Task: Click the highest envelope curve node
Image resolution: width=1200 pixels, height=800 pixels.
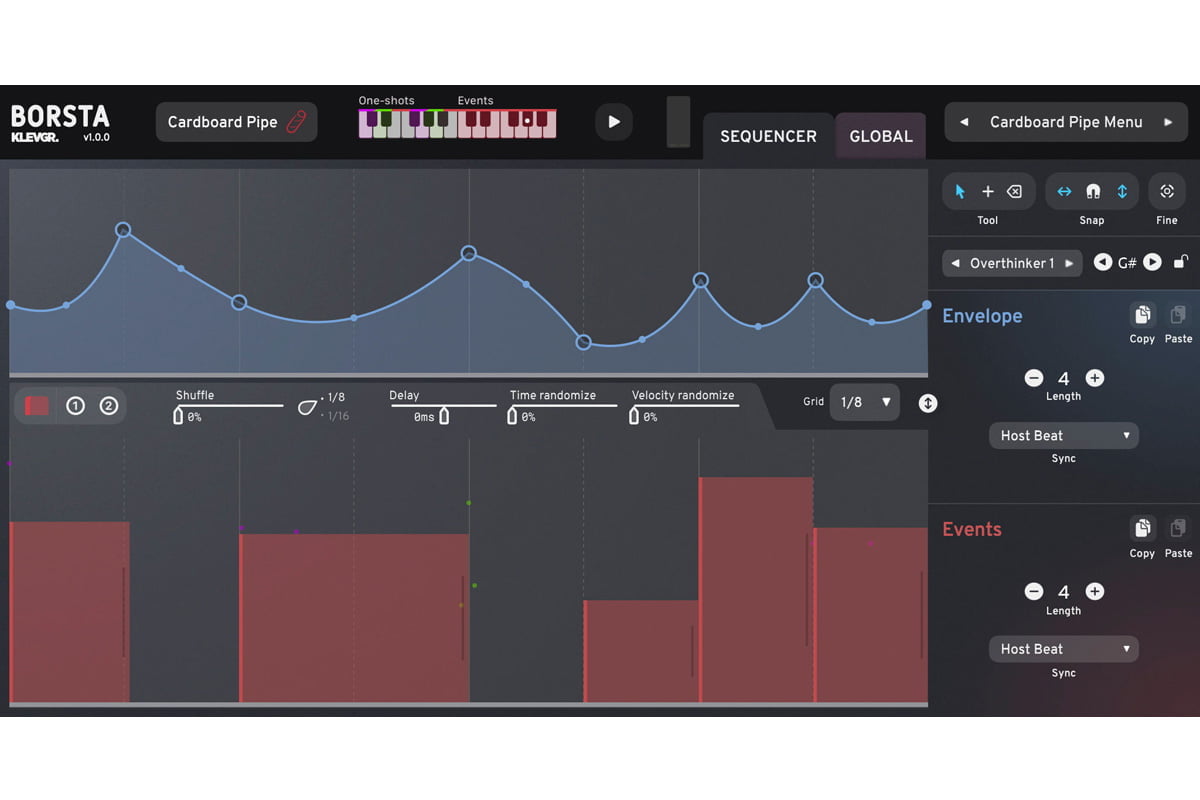Action: (123, 229)
